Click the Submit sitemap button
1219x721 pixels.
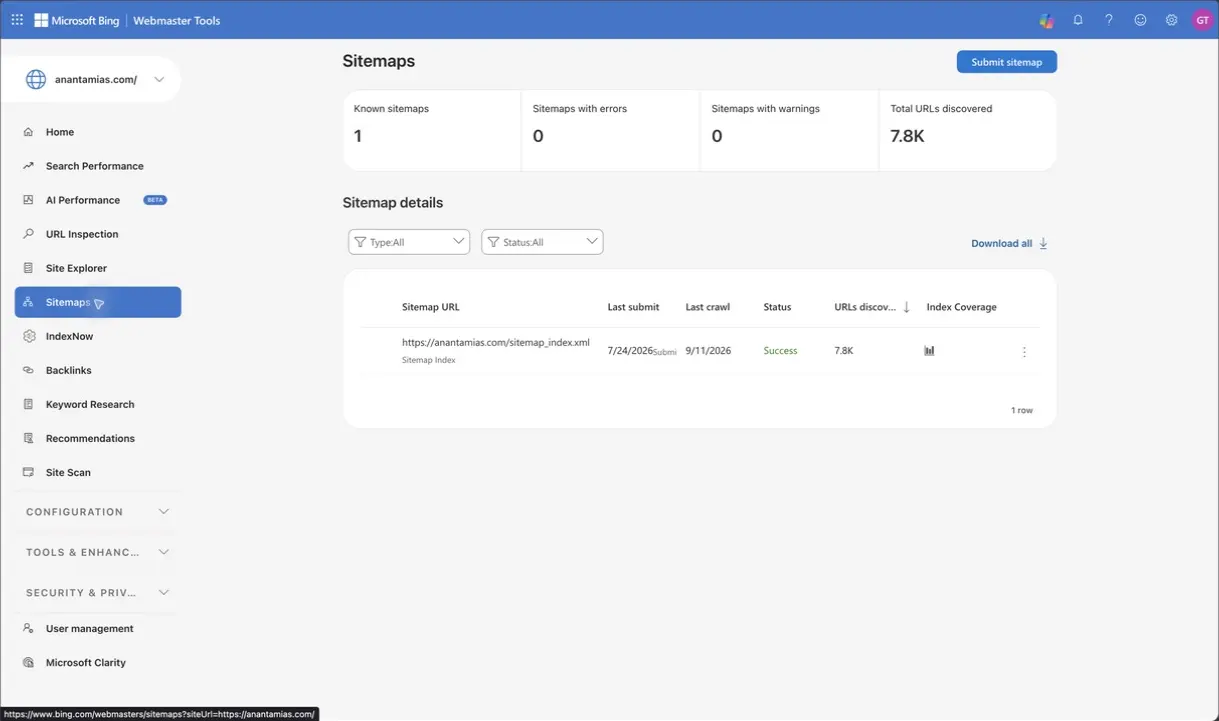point(1006,62)
